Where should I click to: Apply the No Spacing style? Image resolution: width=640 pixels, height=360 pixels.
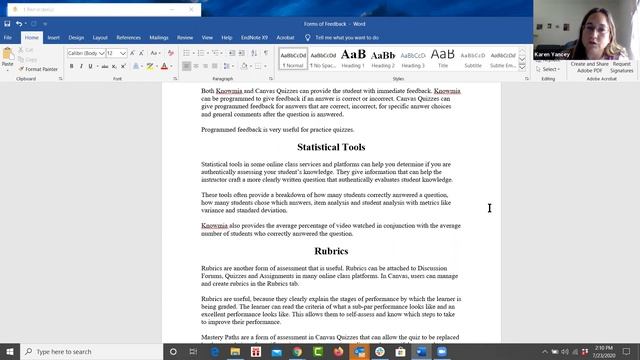(x=323, y=58)
